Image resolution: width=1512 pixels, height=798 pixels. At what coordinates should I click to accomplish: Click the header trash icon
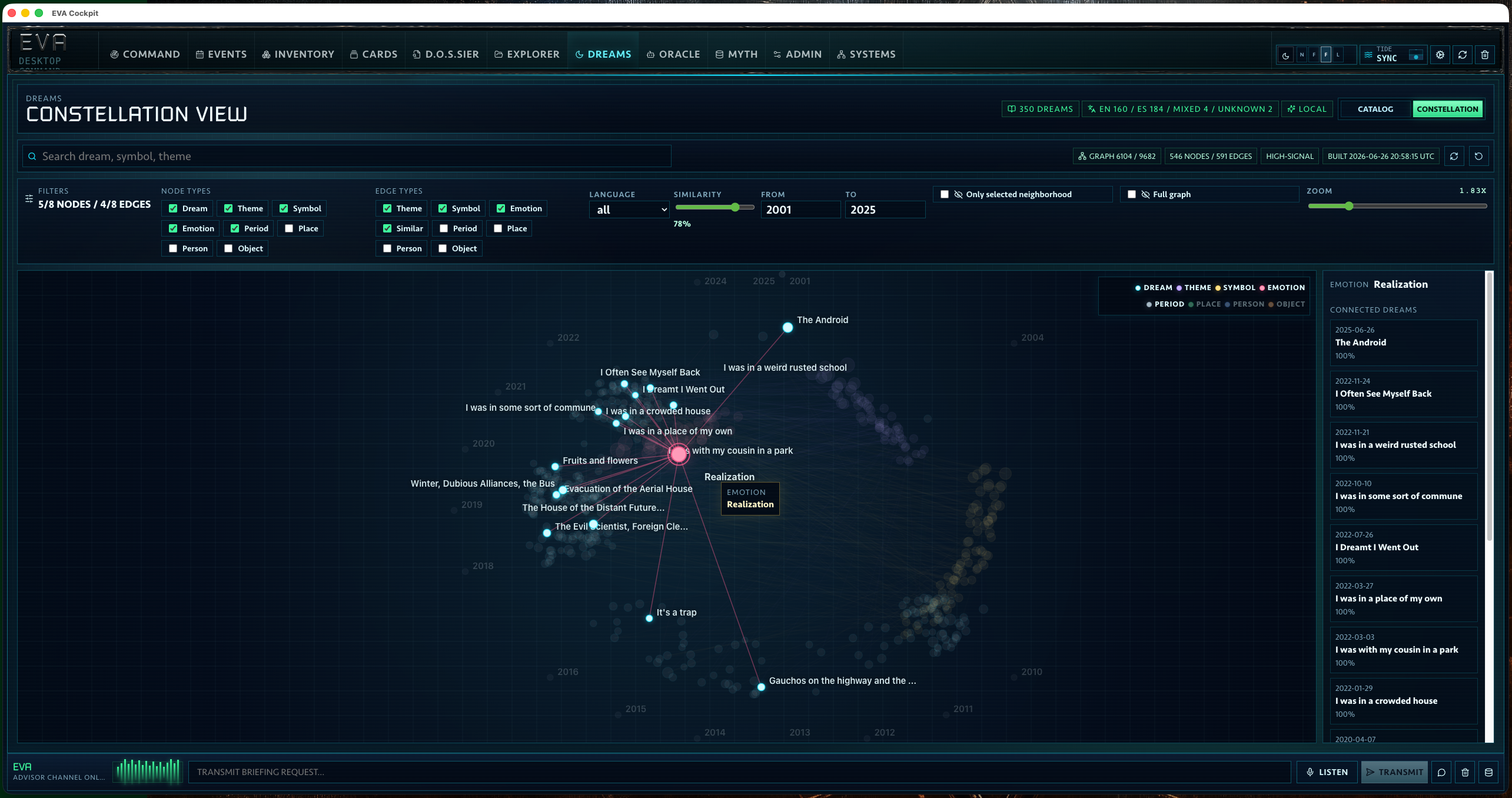[1485, 55]
